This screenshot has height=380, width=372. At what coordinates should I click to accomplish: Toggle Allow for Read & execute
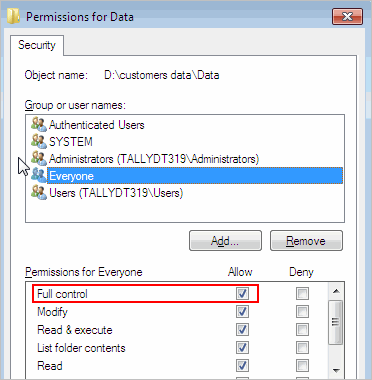242,330
